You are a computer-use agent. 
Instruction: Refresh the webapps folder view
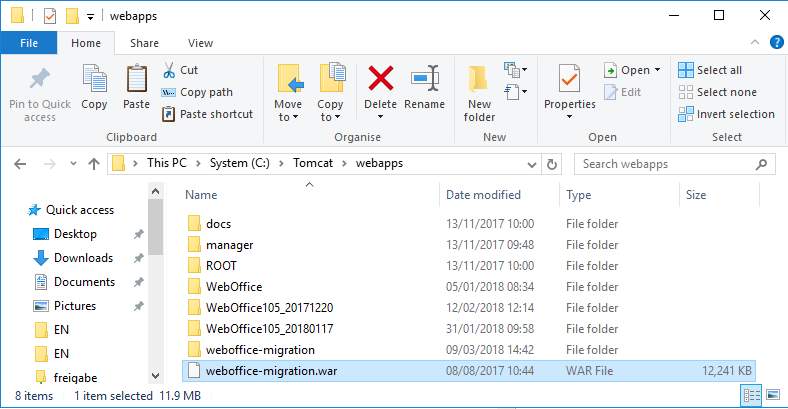tap(551, 164)
